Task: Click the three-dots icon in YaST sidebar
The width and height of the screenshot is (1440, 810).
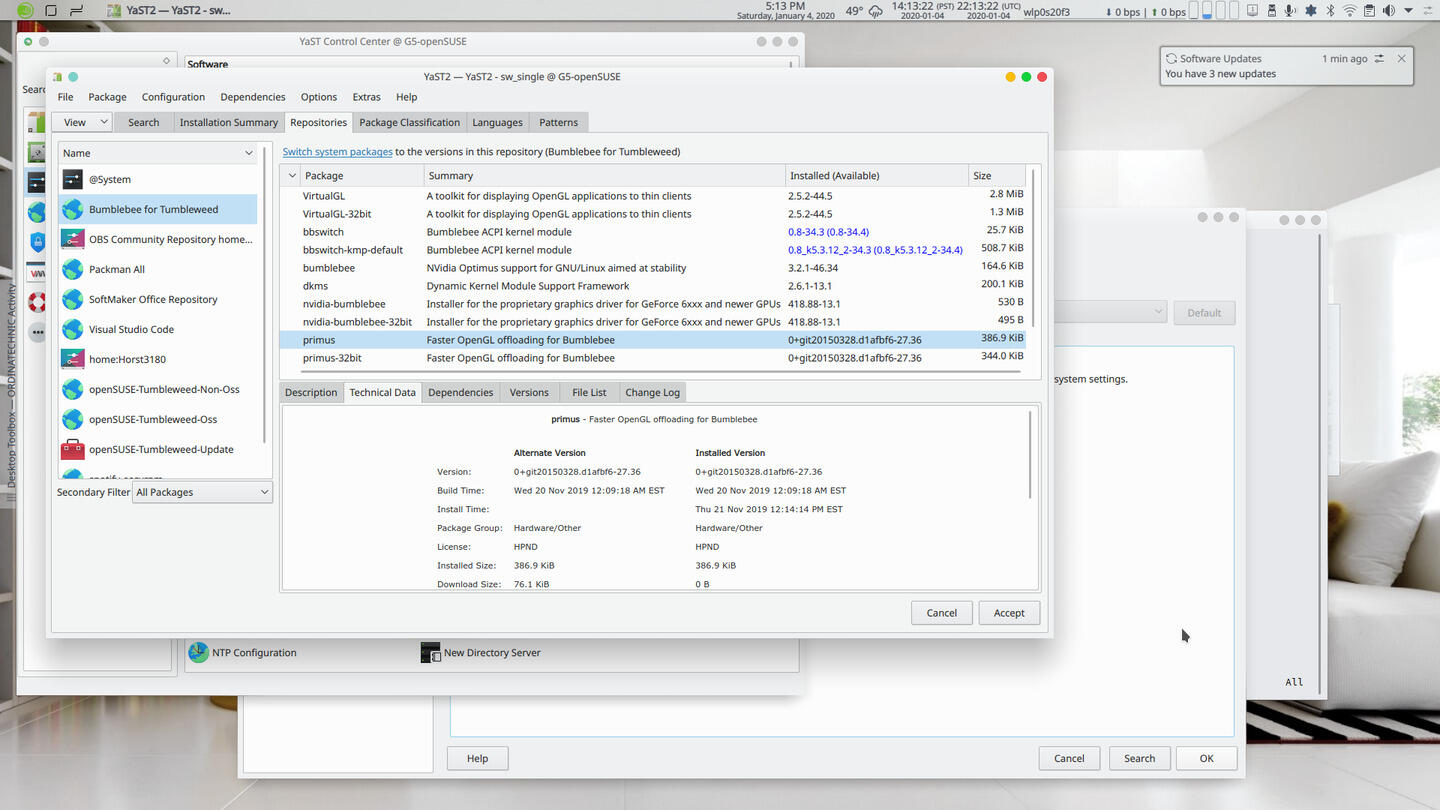Action: 37,332
